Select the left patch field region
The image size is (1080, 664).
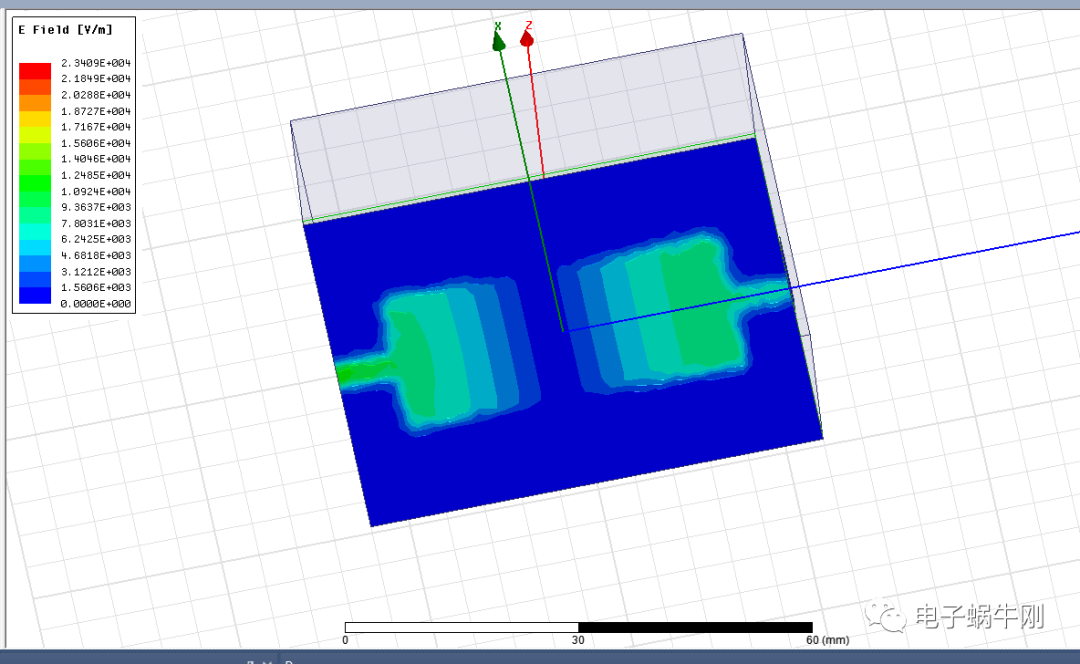tap(450, 360)
